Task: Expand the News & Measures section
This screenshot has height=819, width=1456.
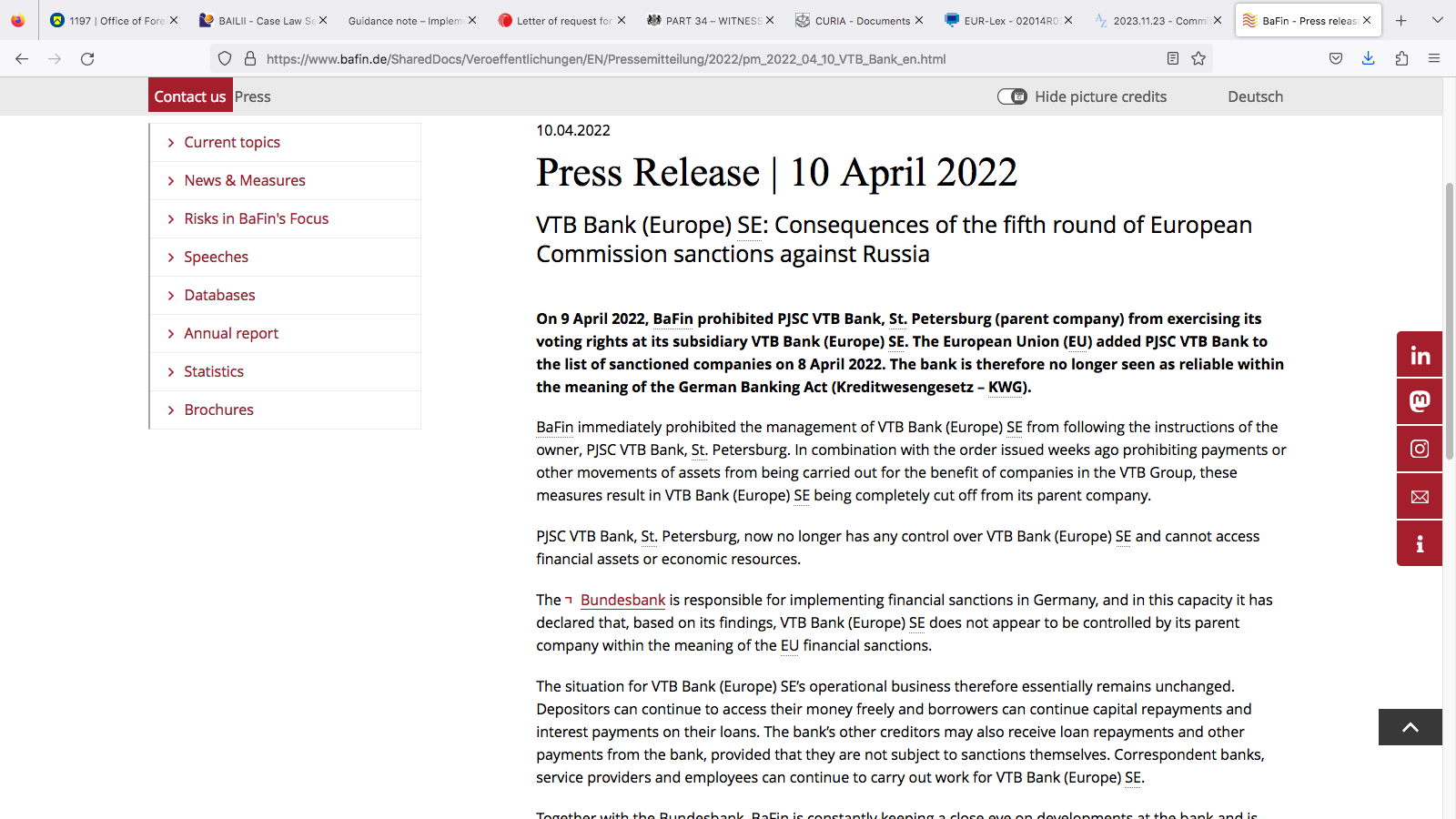Action: [244, 181]
